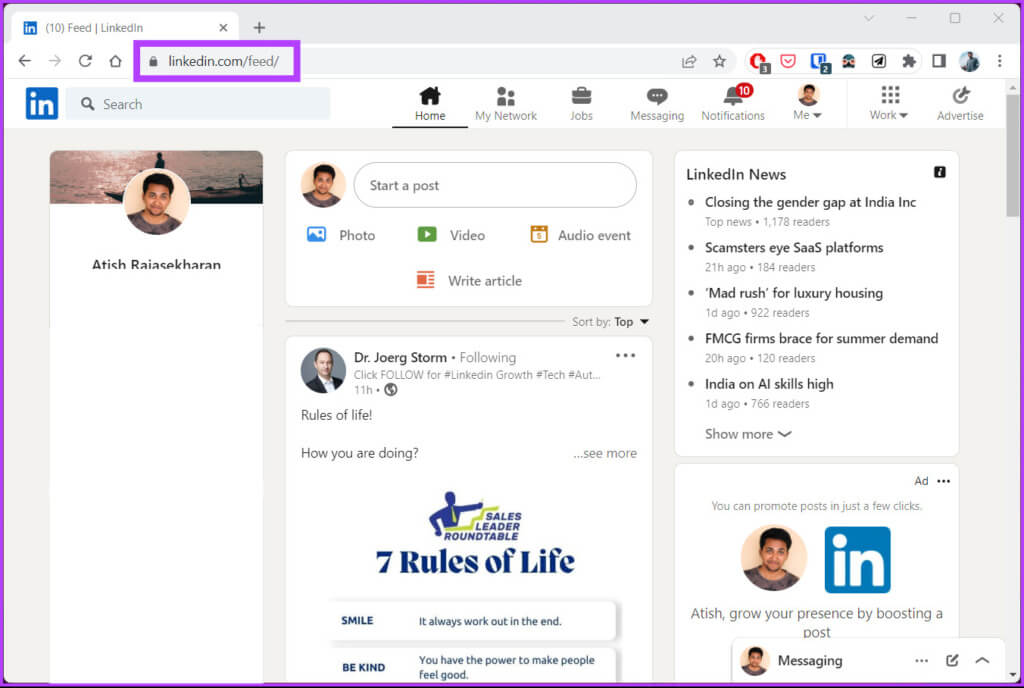Click the share page icon in address bar

pyautogui.click(x=689, y=61)
